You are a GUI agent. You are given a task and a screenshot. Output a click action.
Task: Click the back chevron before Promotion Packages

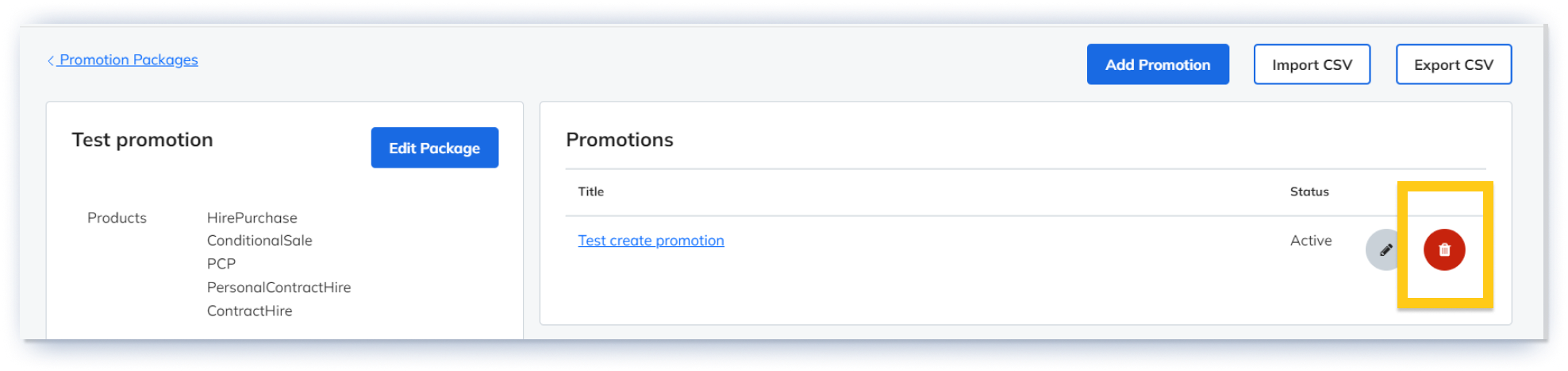(51, 60)
